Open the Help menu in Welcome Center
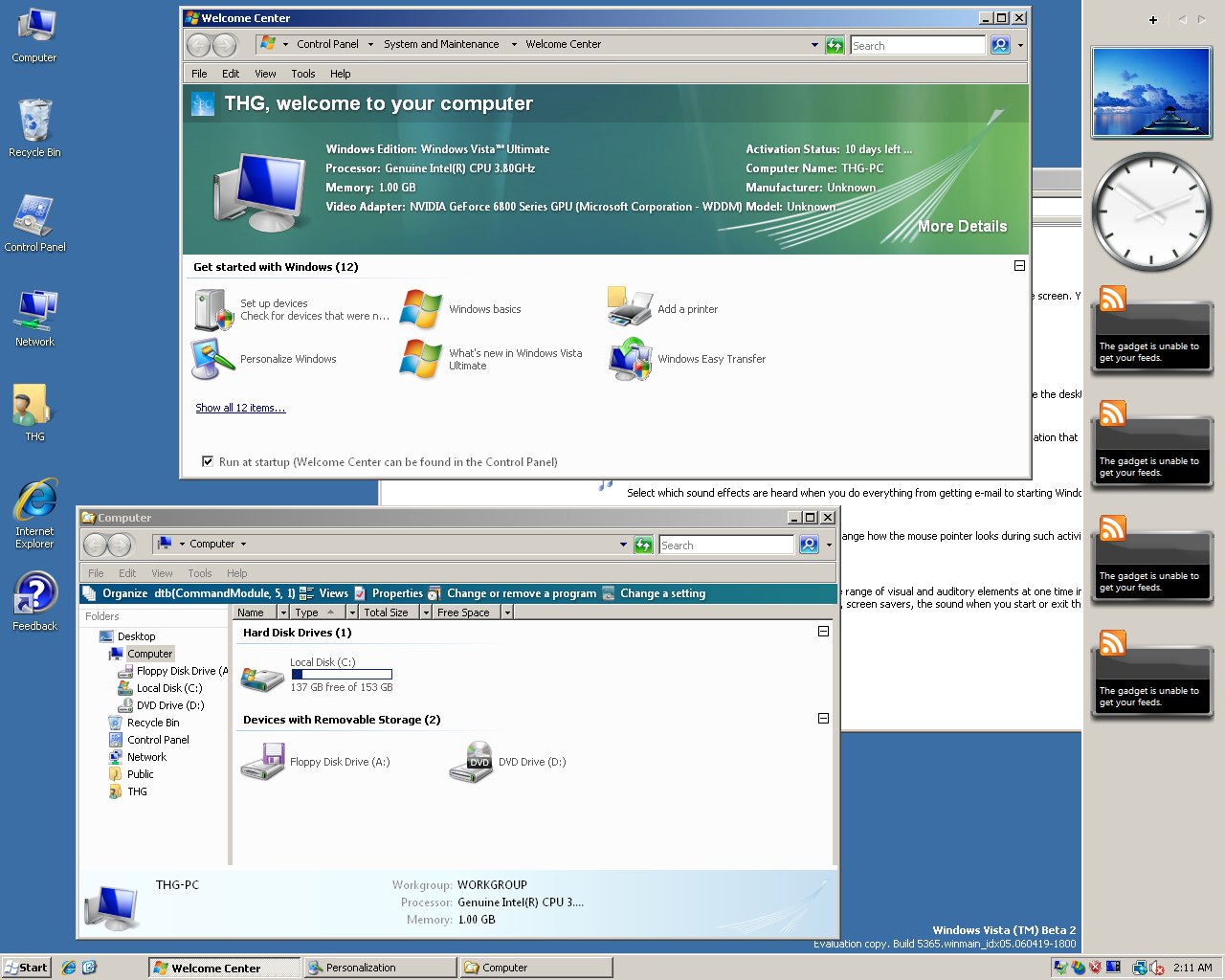 click(x=340, y=74)
